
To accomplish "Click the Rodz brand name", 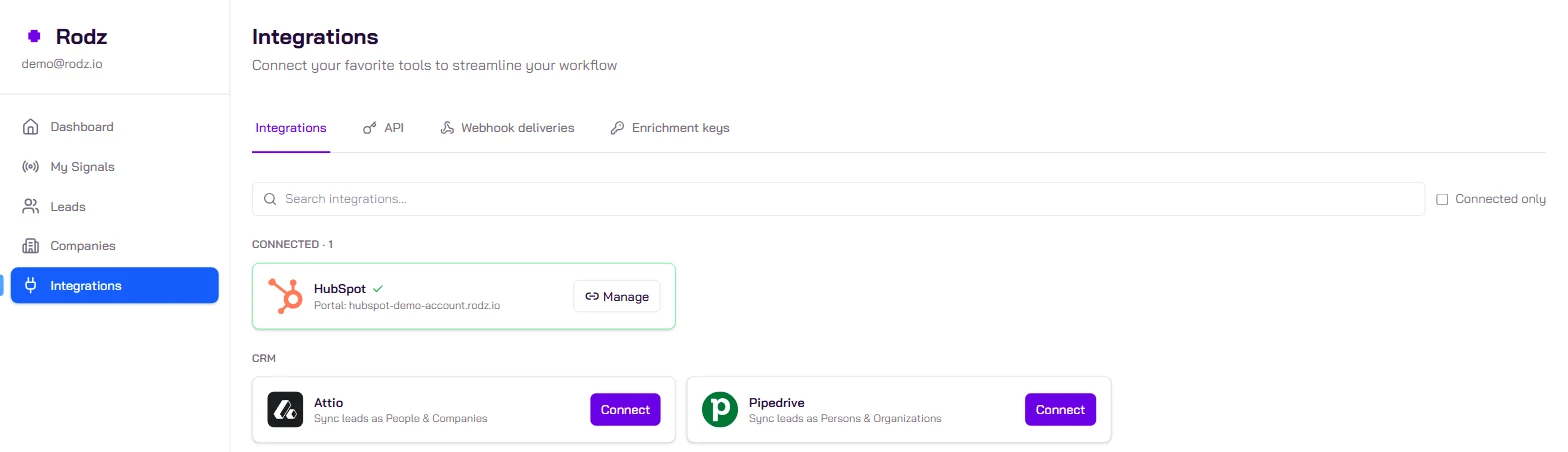I will (81, 37).
